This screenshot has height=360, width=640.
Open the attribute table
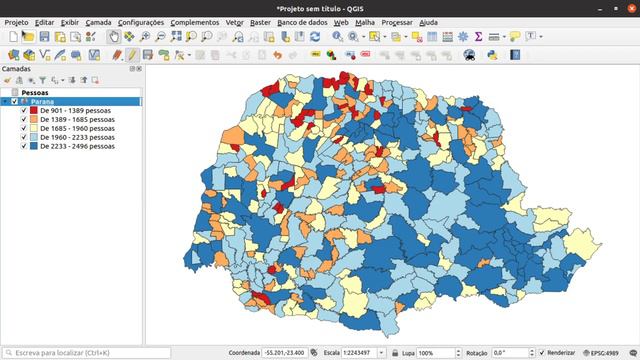point(432,37)
